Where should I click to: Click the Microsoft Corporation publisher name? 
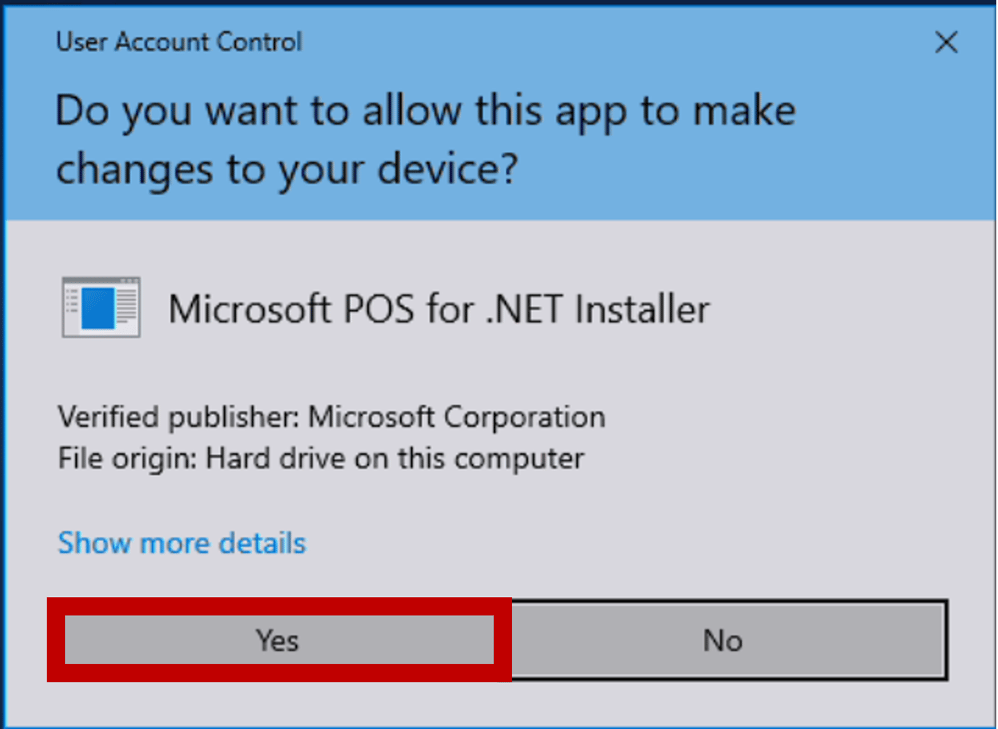(x=456, y=416)
